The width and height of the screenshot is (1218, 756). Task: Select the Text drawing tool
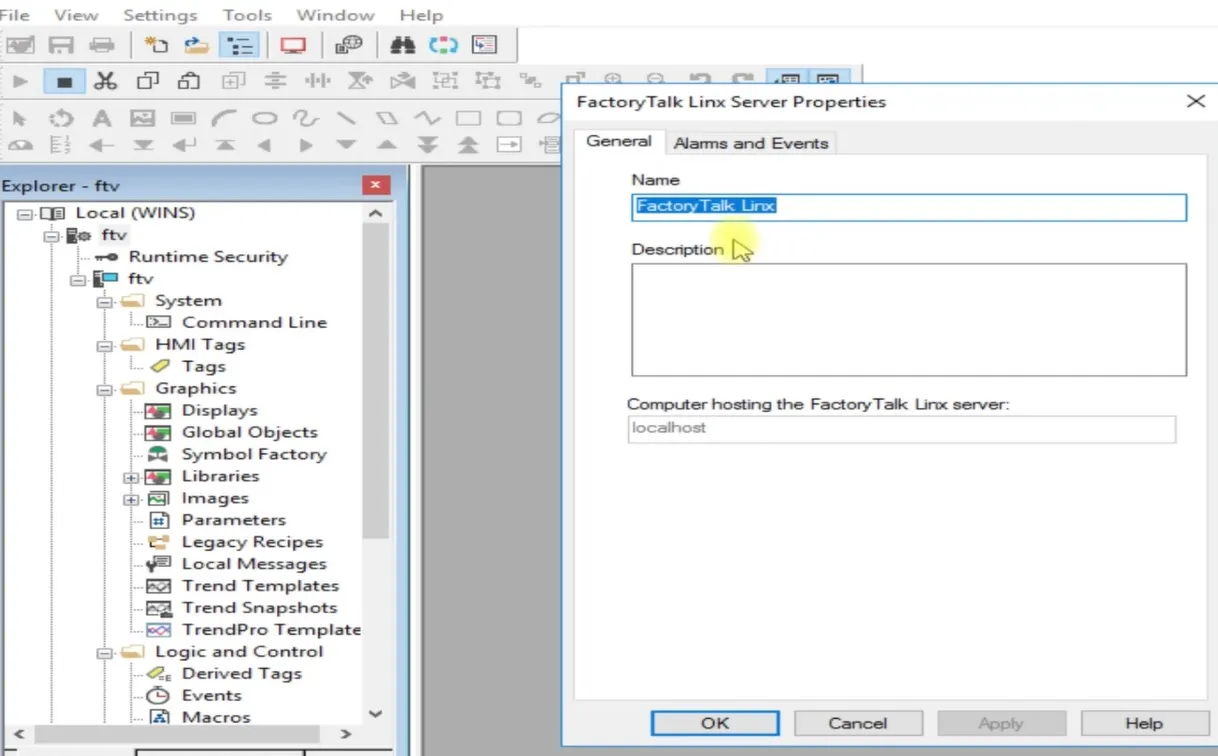coord(100,117)
